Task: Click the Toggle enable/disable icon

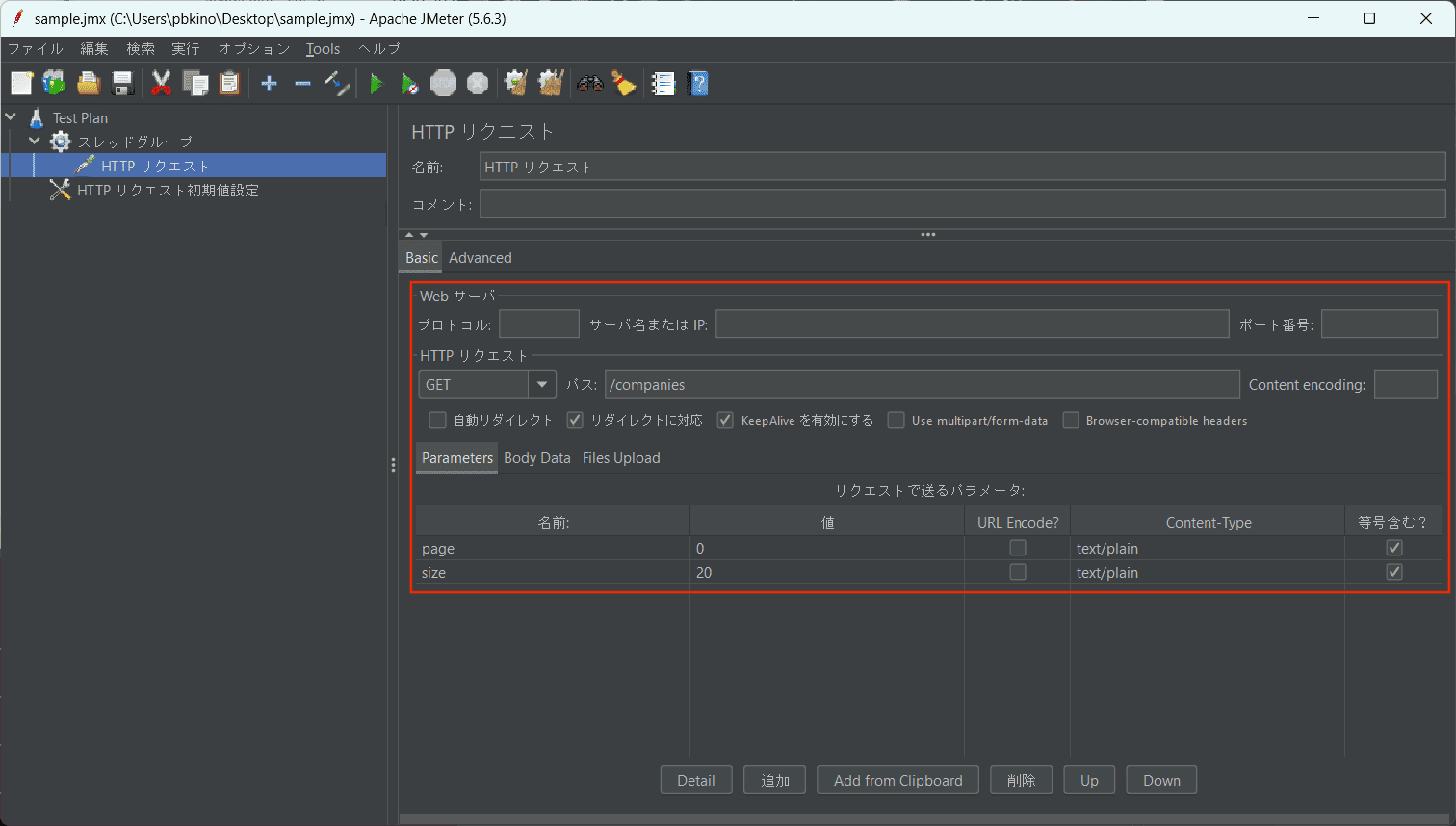Action: click(x=336, y=84)
